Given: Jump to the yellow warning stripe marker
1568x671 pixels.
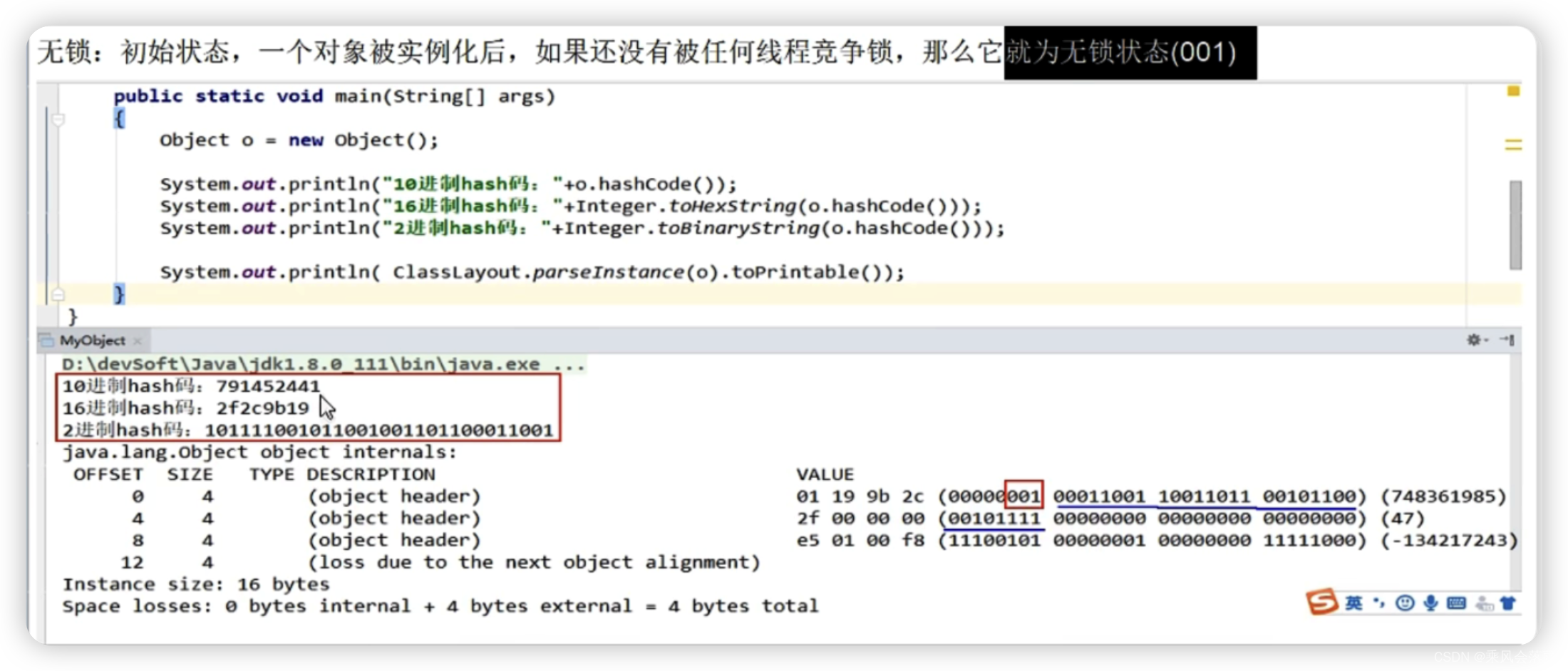Looking at the screenshot, I should tap(1513, 145).
